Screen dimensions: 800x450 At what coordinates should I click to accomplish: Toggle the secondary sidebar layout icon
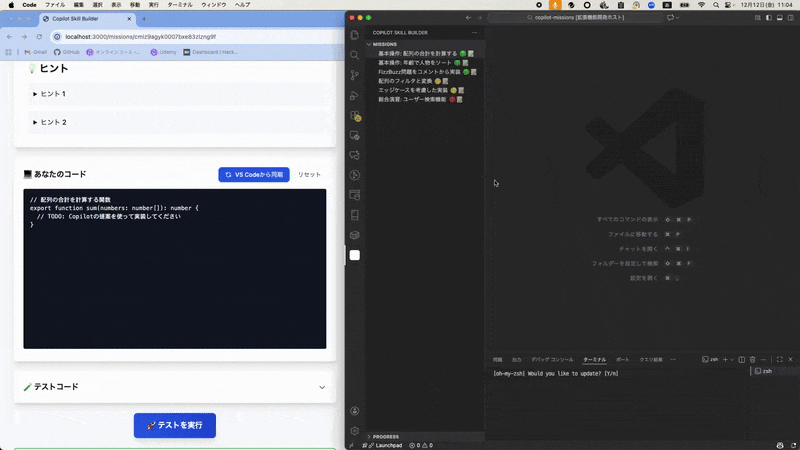point(790,17)
